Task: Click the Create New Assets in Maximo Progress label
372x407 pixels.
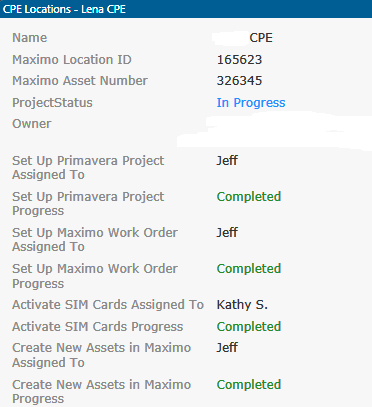Action: point(102,392)
